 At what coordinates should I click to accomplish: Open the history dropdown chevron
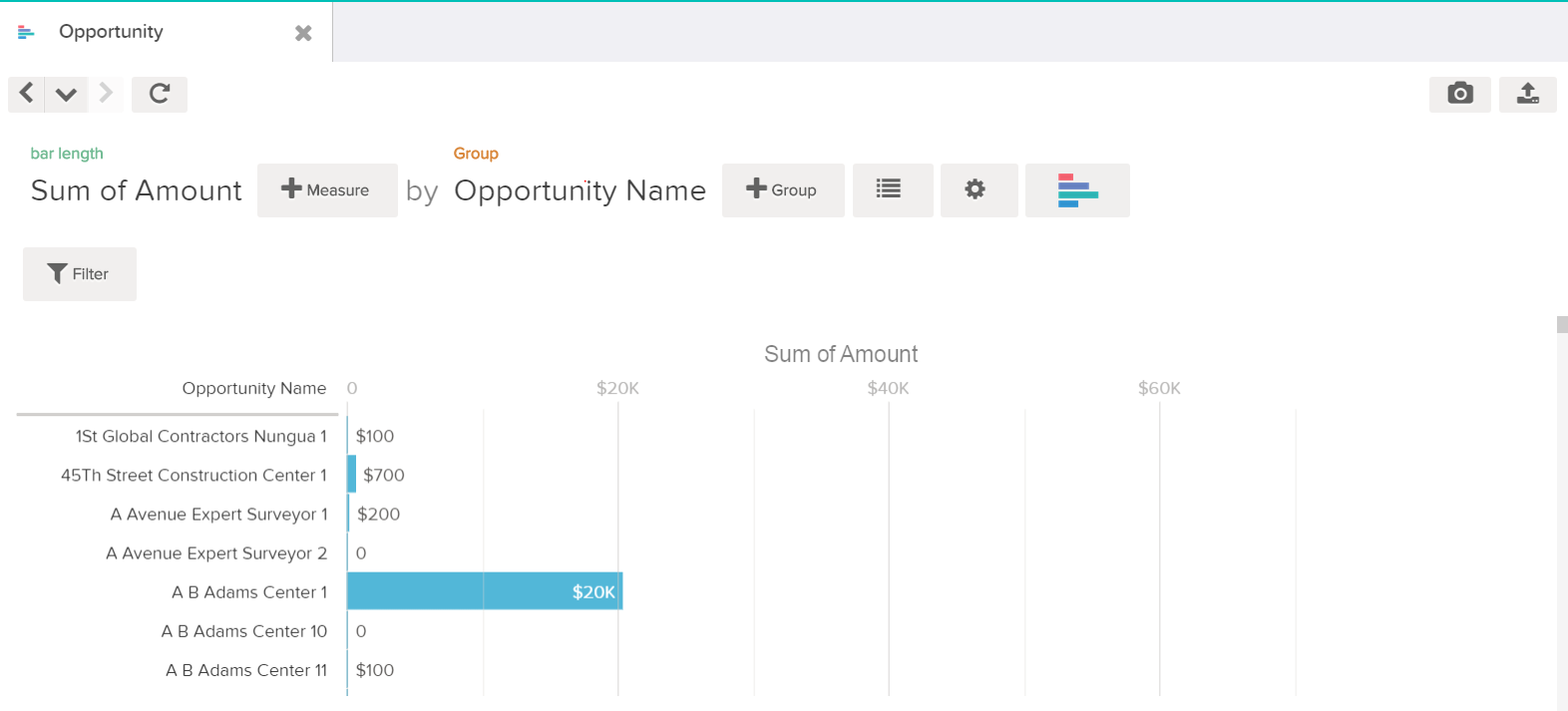[x=66, y=94]
